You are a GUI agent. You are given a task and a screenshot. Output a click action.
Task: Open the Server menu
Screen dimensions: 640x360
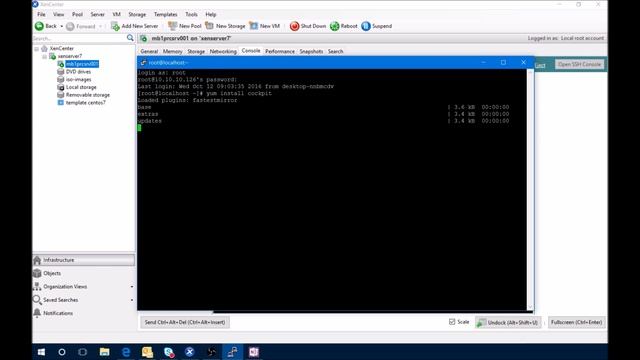click(98, 14)
